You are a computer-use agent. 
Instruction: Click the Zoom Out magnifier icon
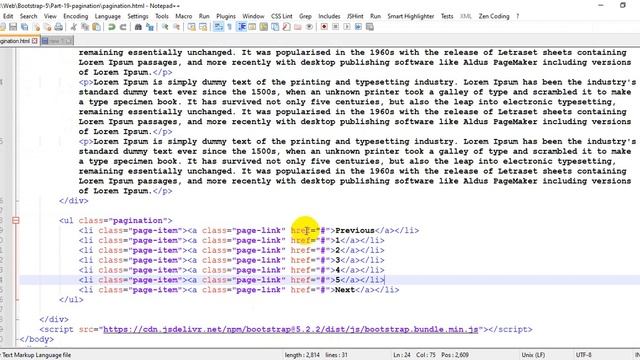point(177,27)
